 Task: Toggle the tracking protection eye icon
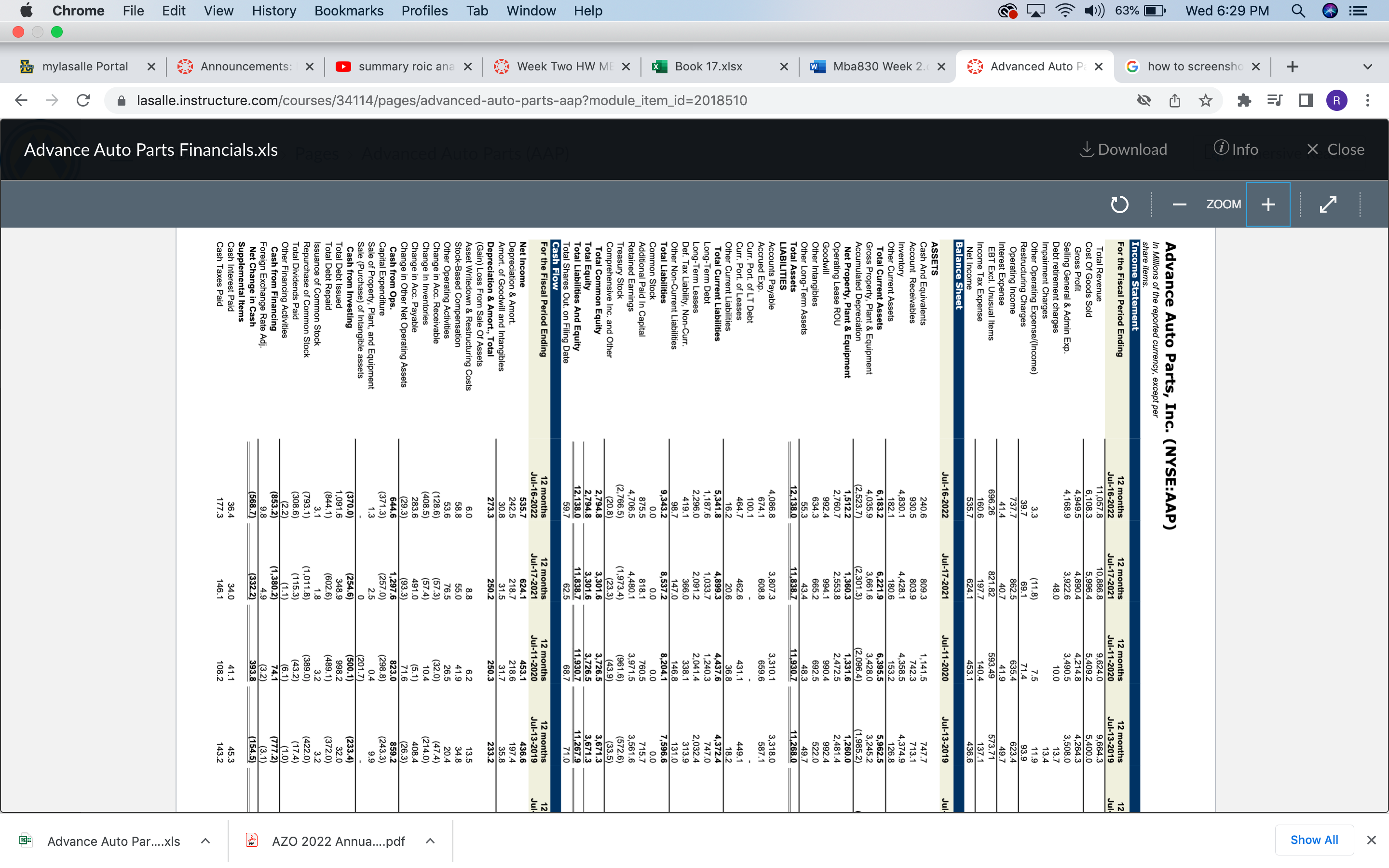(x=1144, y=100)
